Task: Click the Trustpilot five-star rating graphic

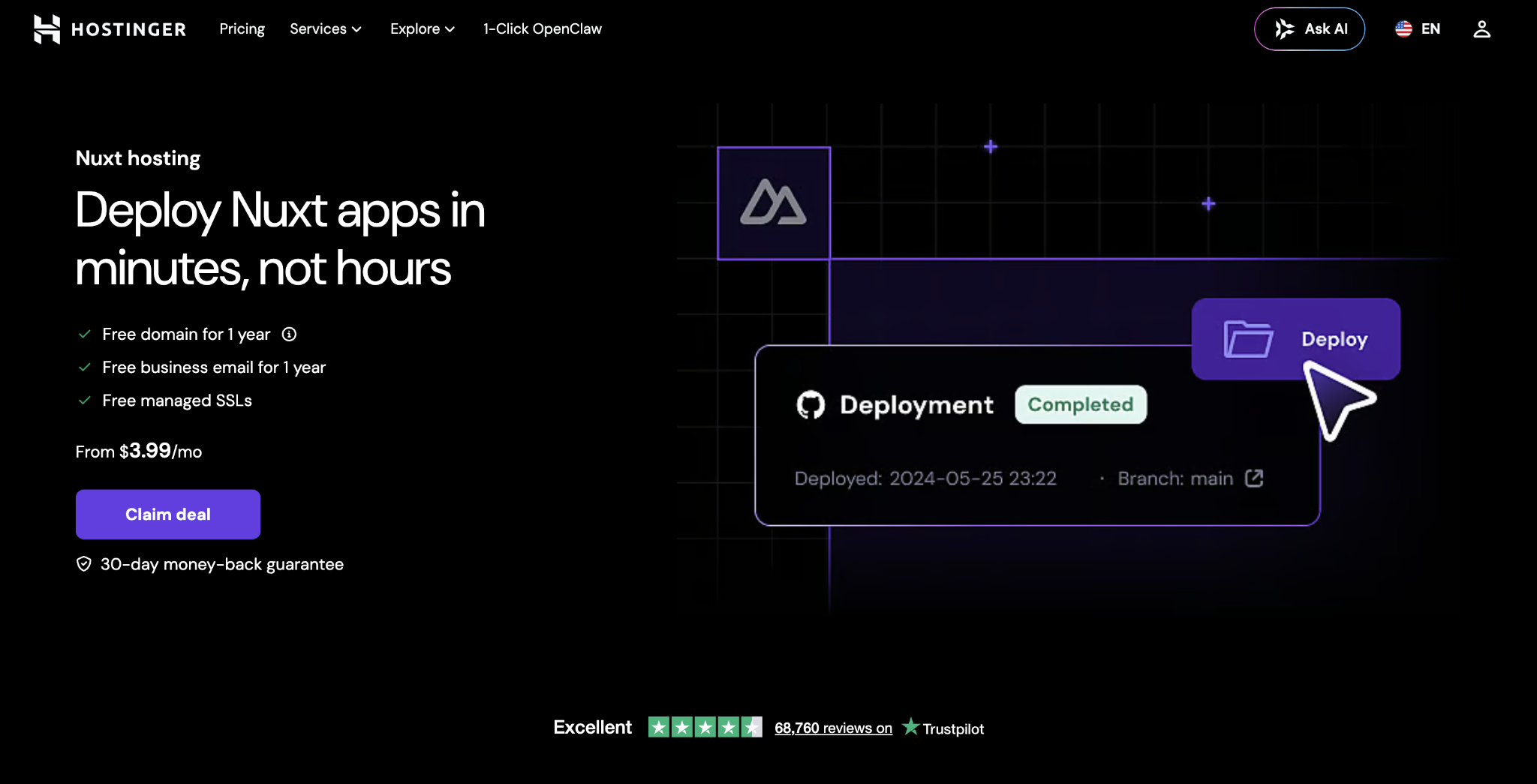Action: [705, 727]
